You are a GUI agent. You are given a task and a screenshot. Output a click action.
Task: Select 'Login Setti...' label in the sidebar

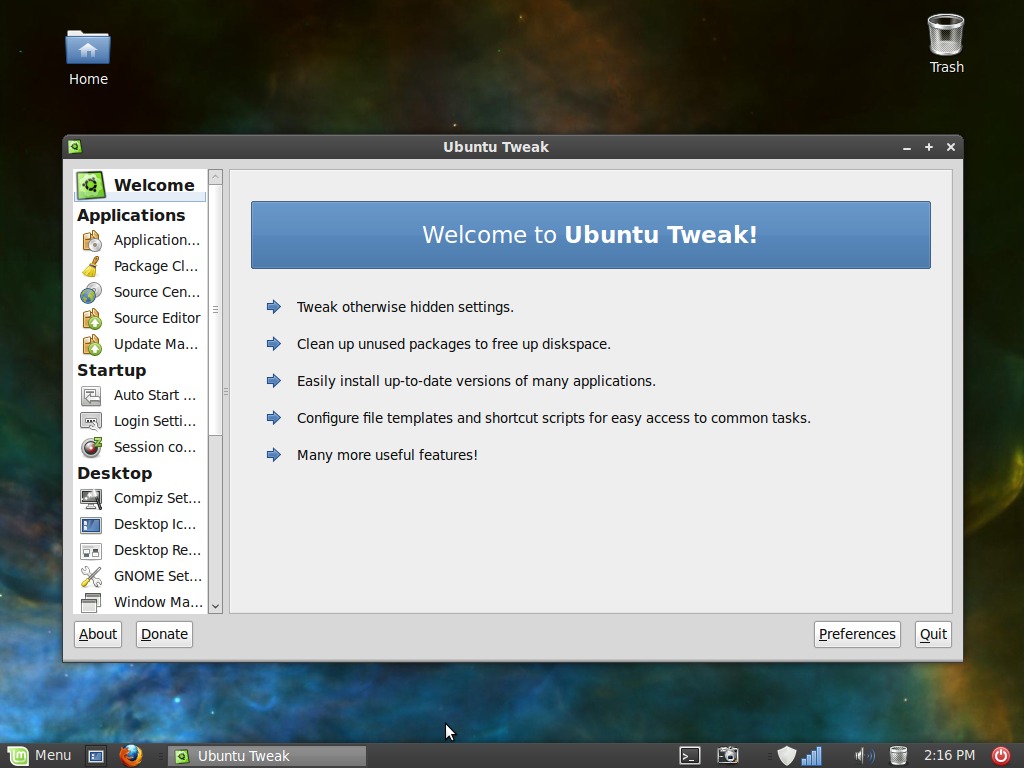[x=155, y=421]
